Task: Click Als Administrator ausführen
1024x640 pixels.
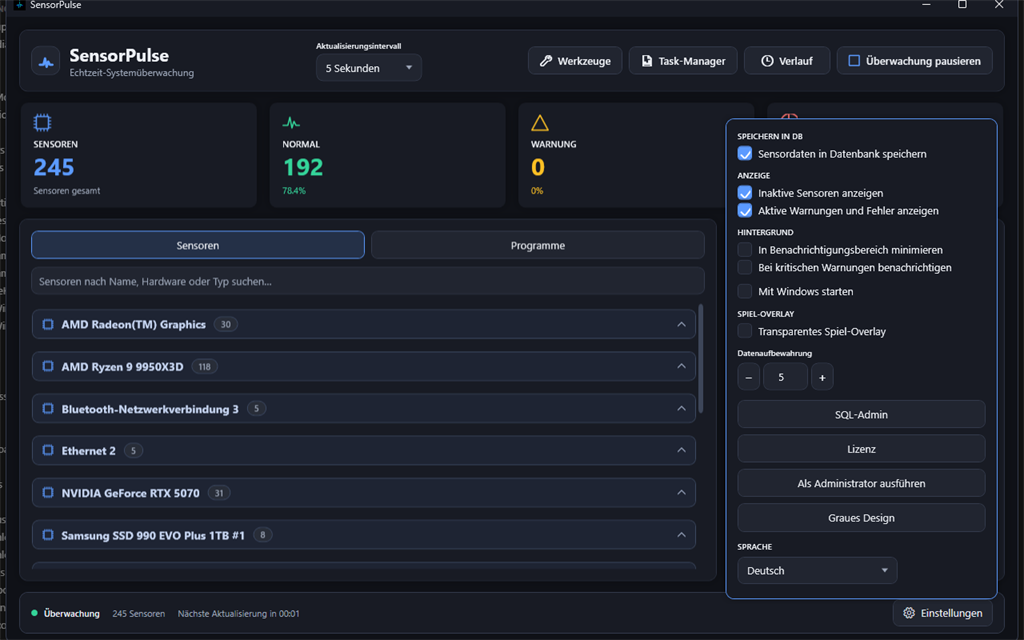Action: [861, 483]
